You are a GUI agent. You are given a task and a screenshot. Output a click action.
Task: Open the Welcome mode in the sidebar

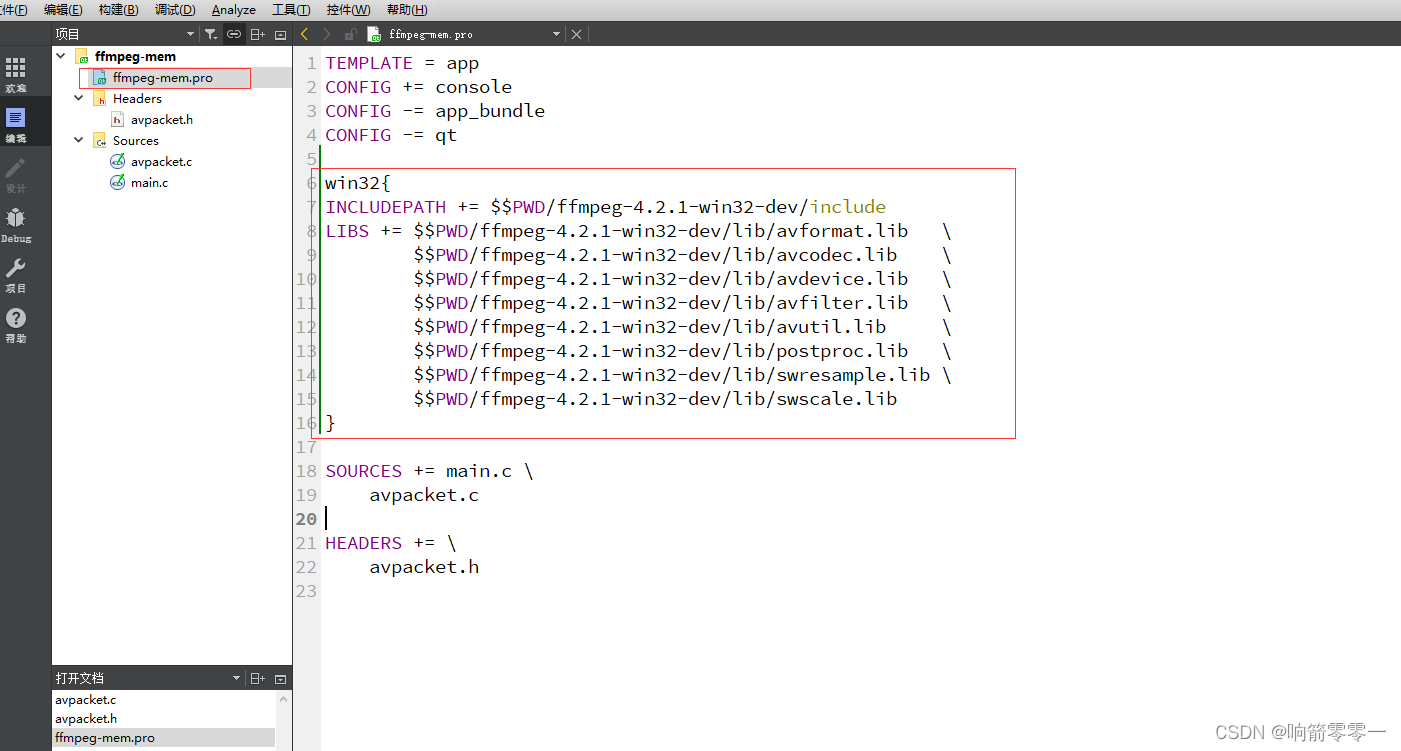[x=15, y=75]
